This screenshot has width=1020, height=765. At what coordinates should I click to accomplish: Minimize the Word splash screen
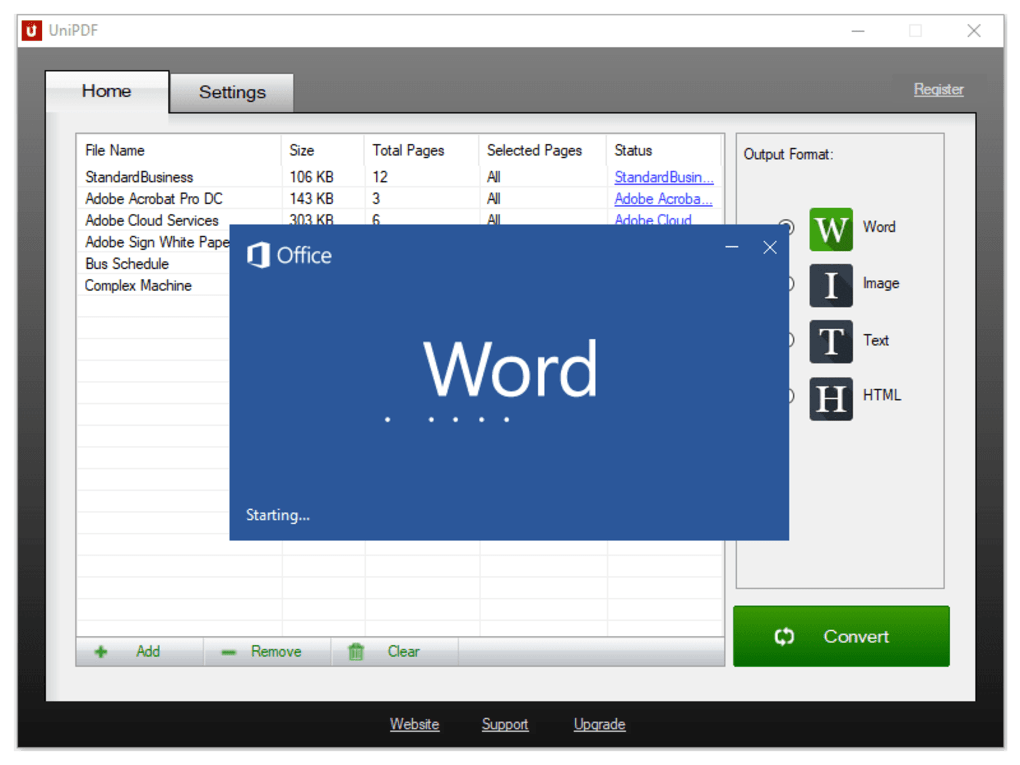click(x=732, y=247)
